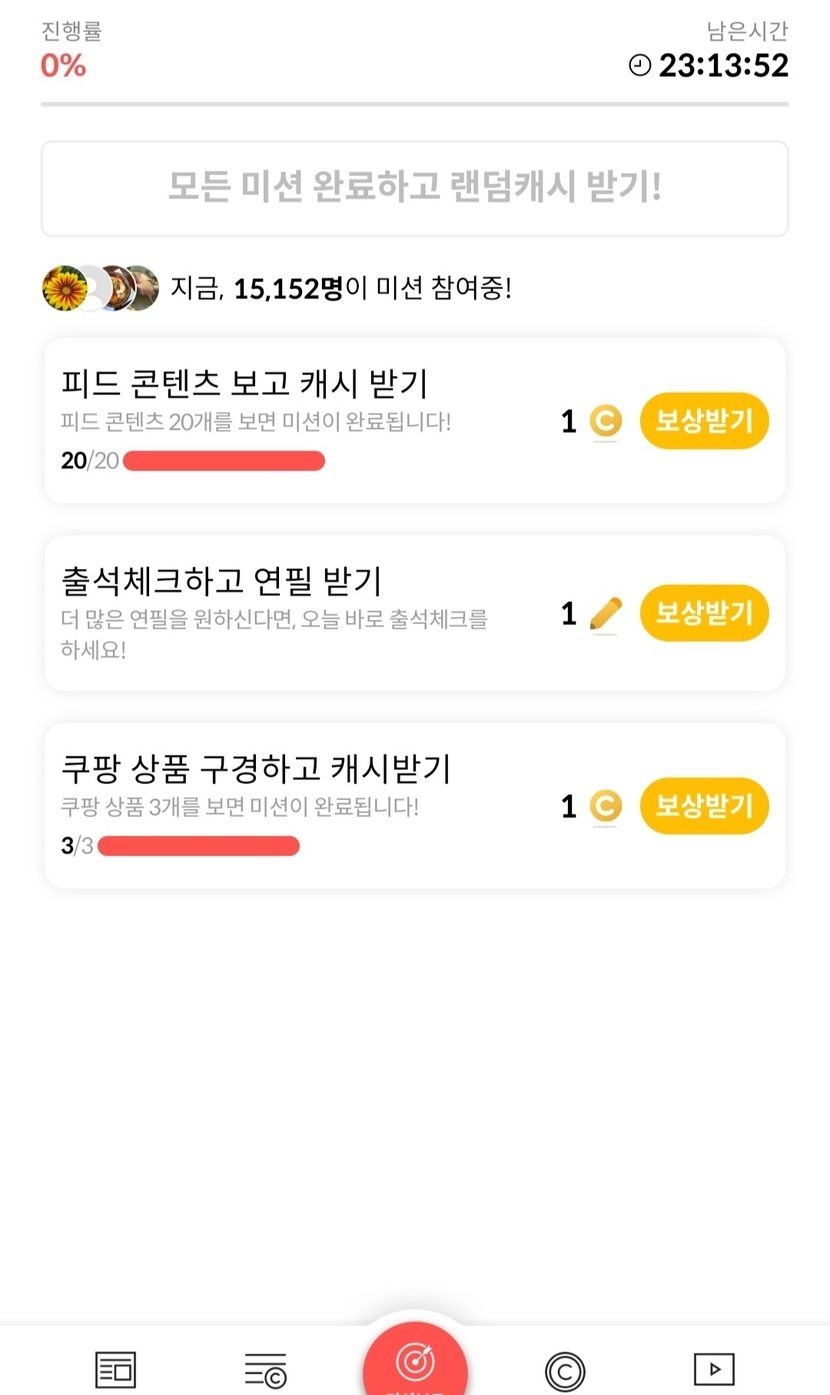This screenshot has width=830, height=1395.
Task: Tap the clock icon beside remaining time
Action: [x=639, y=66]
